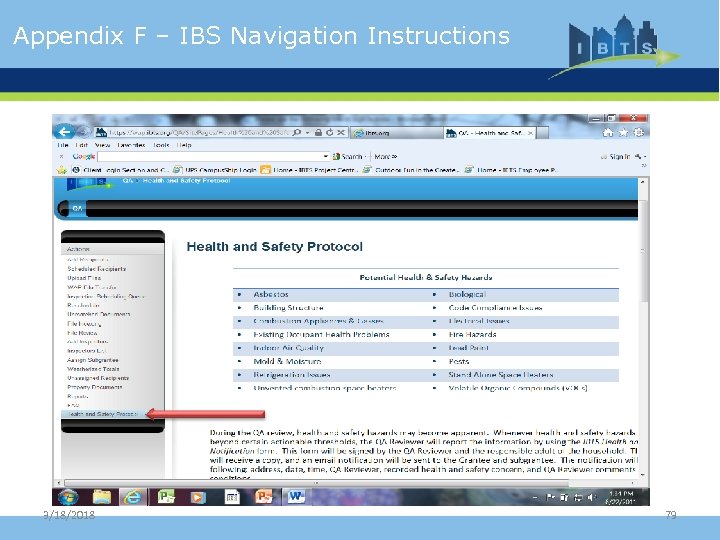Open Upload Files in Actions menu
720x540 pixels.
(x=84, y=278)
